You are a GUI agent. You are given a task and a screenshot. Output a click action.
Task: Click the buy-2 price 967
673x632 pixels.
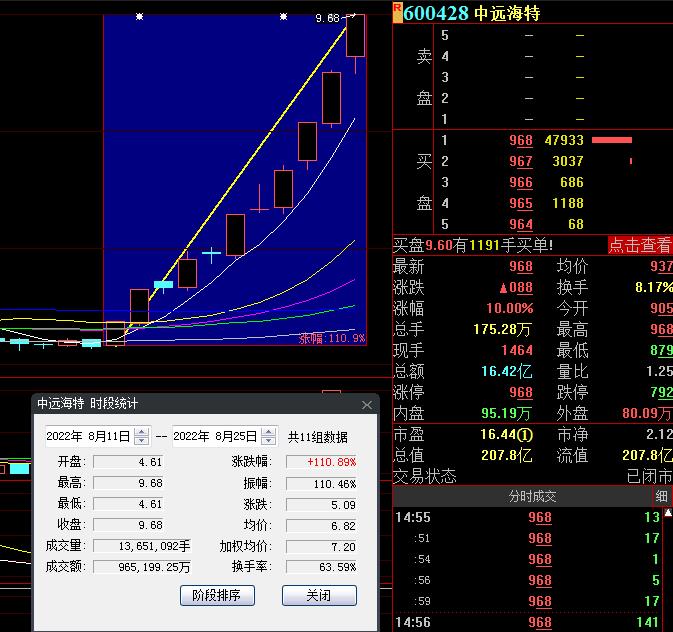(x=520, y=162)
